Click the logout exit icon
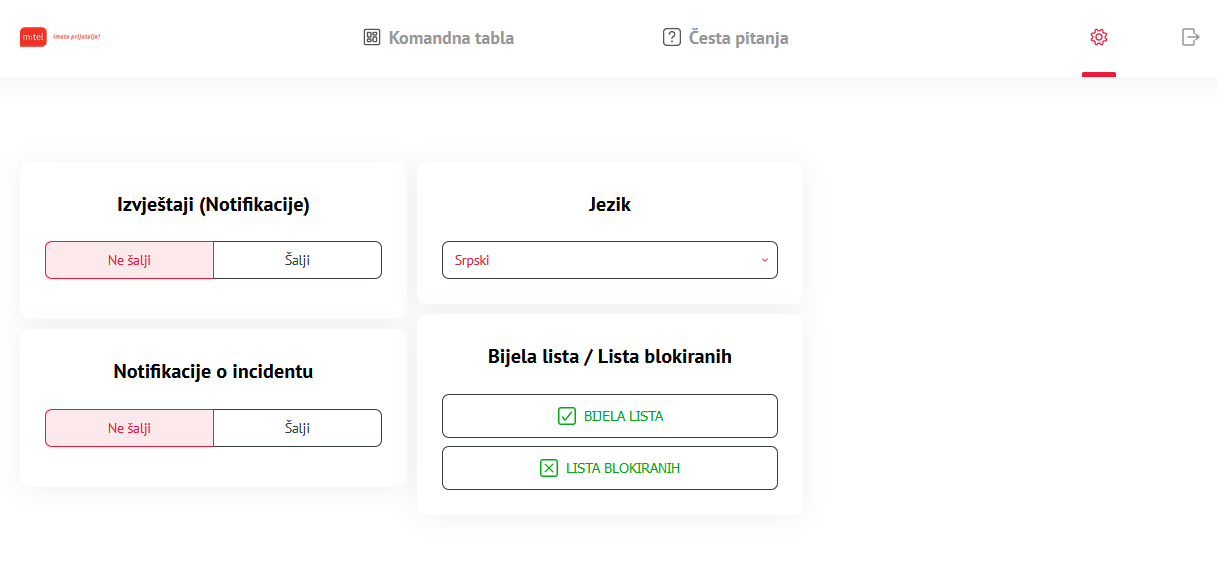 pyautogui.click(x=1190, y=37)
